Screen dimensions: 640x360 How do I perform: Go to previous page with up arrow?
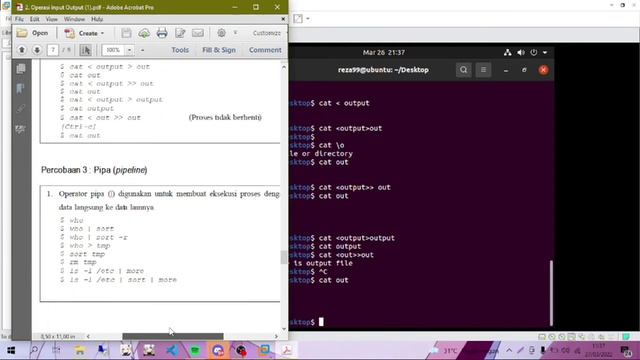click(x=22, y=50)
